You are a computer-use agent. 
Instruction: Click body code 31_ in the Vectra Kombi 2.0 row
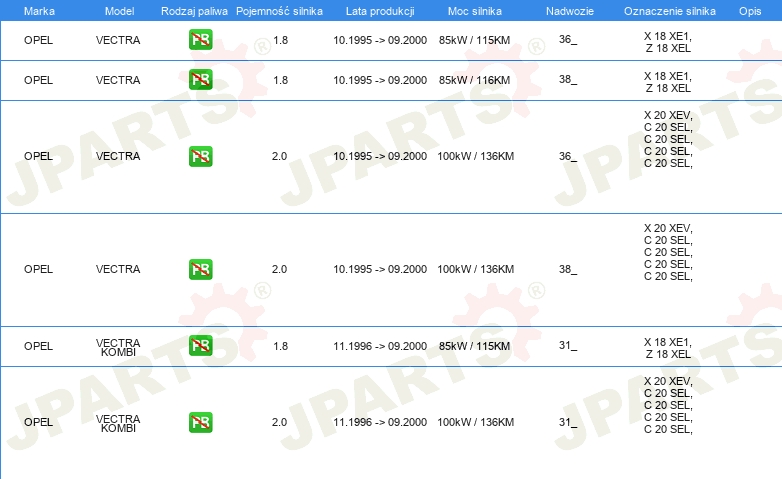pyautogui.click(x=568, y=422)
